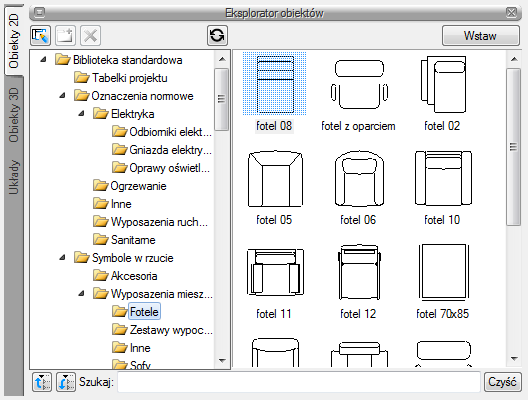Collapse the Wyposazenia miesz... node
Screen dimensions: 528x400
[x=81, y=294]
